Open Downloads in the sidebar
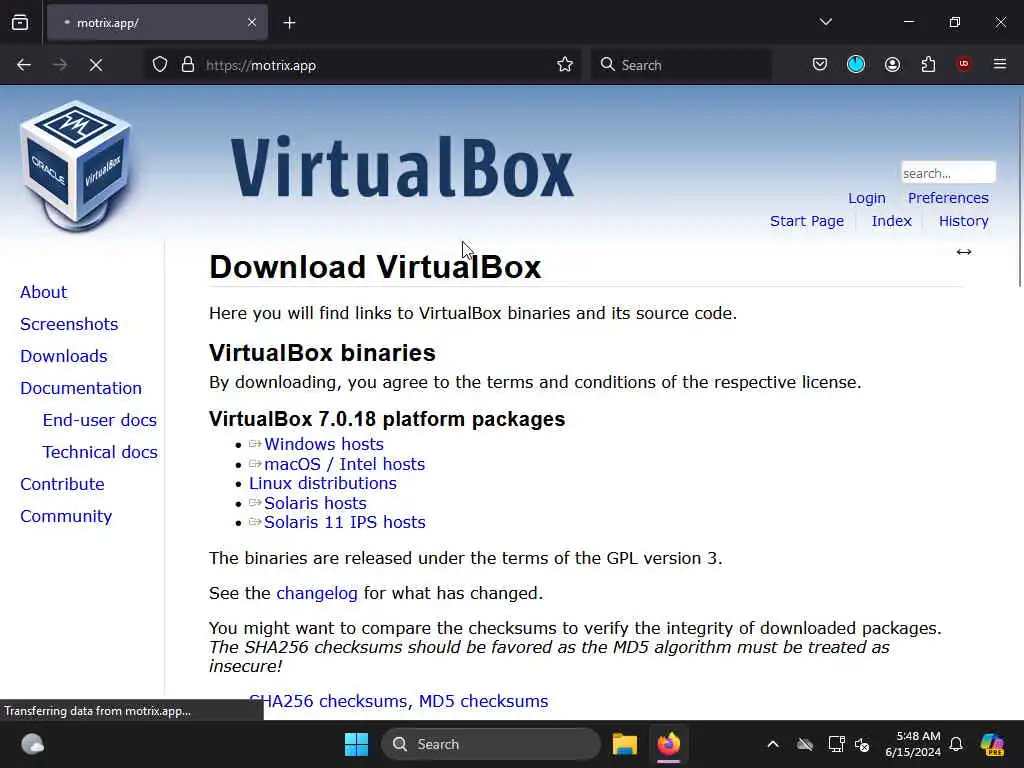This screenshot has height=768, width=1024. pyautogui.click(x=64, y=356)
